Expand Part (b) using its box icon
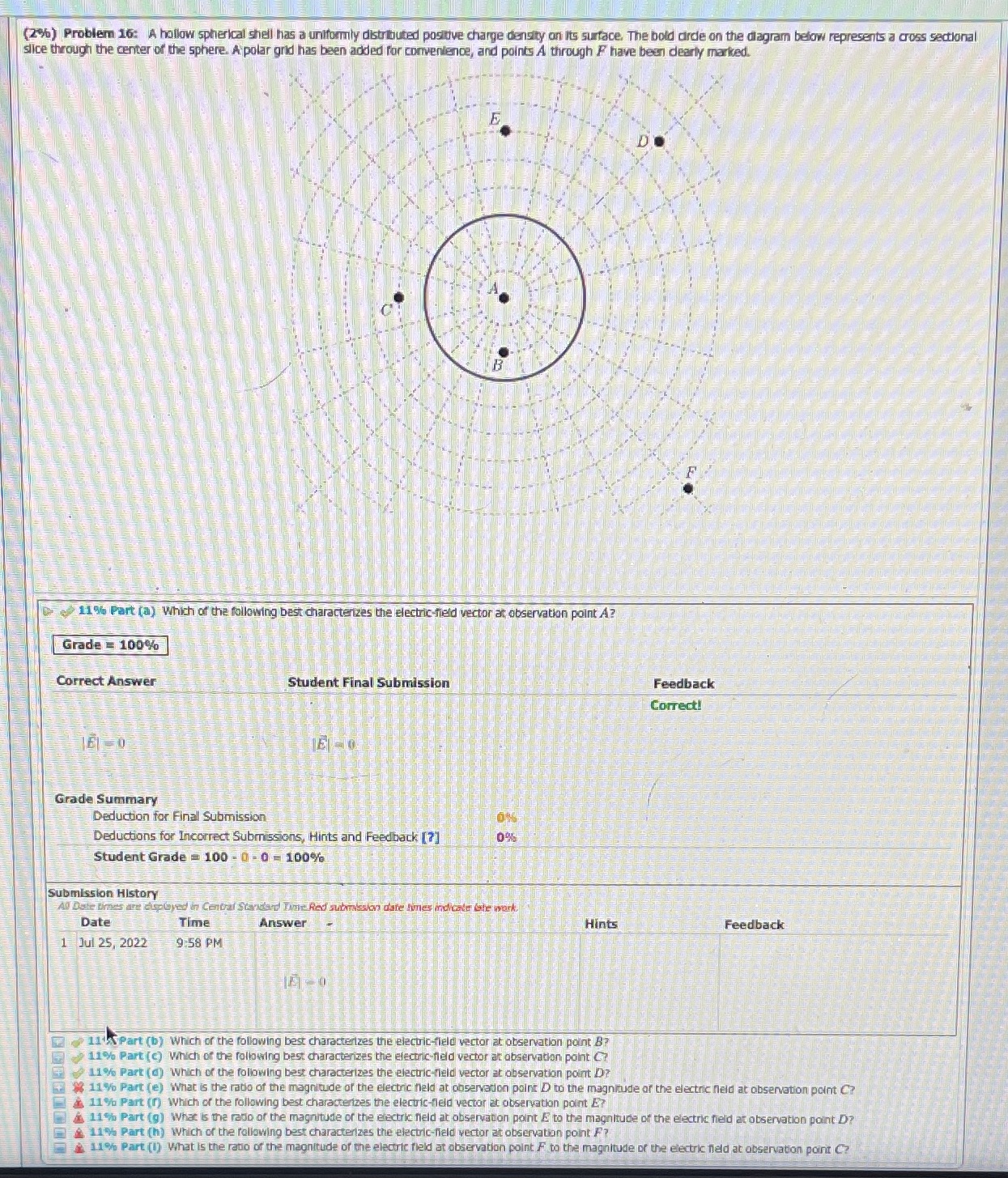The height and width of the screenshot is (1178, 1008). (x=59, y=1043)
